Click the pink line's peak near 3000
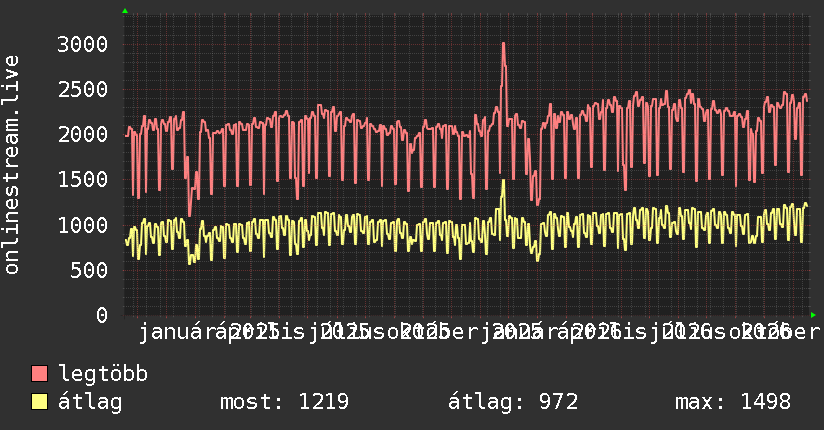This screenshot has width=824, height=430. [503, 44]
